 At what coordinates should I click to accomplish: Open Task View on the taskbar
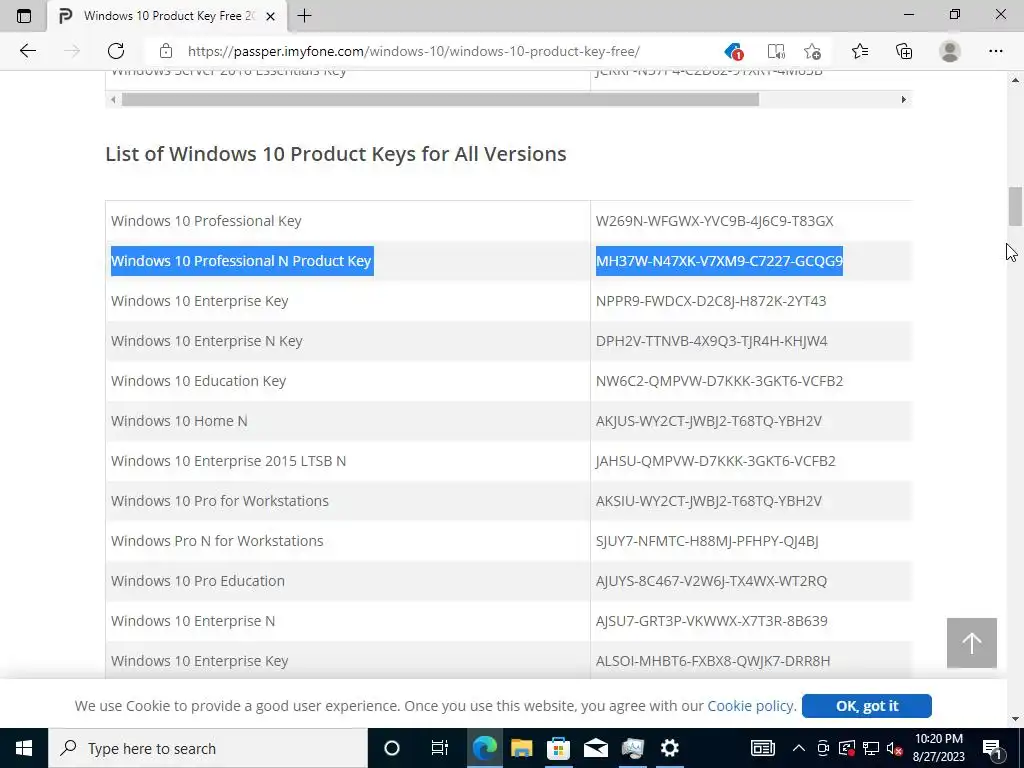[440, 748]
